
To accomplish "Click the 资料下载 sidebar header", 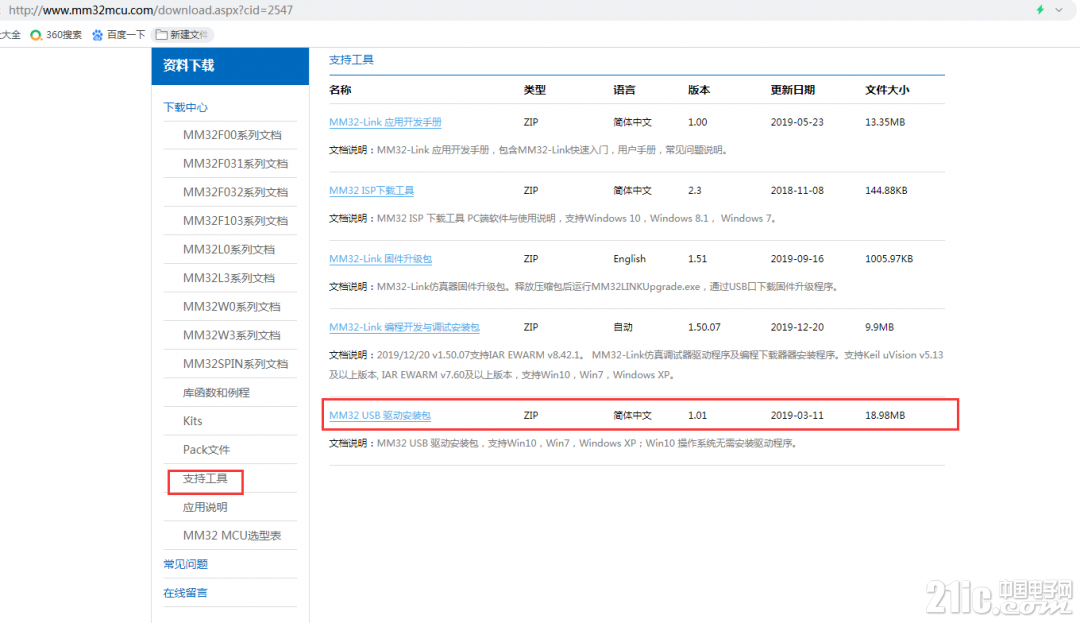I will pos(230,66).
